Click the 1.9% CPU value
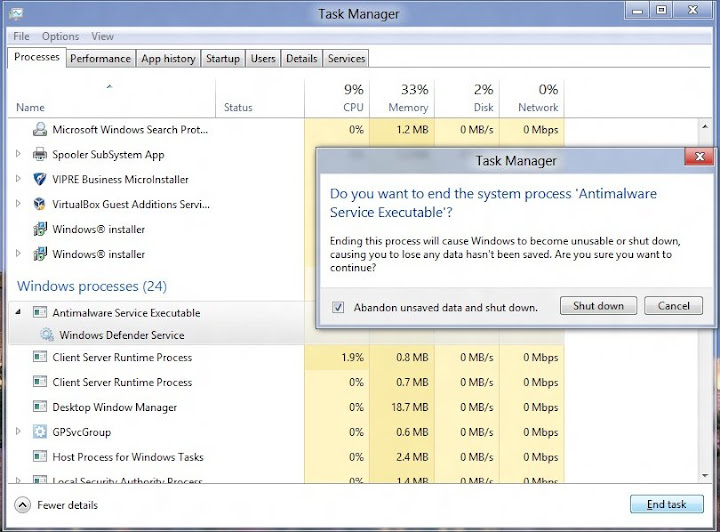The height and width of the screenshot is (532, 720). pos(353,357)
